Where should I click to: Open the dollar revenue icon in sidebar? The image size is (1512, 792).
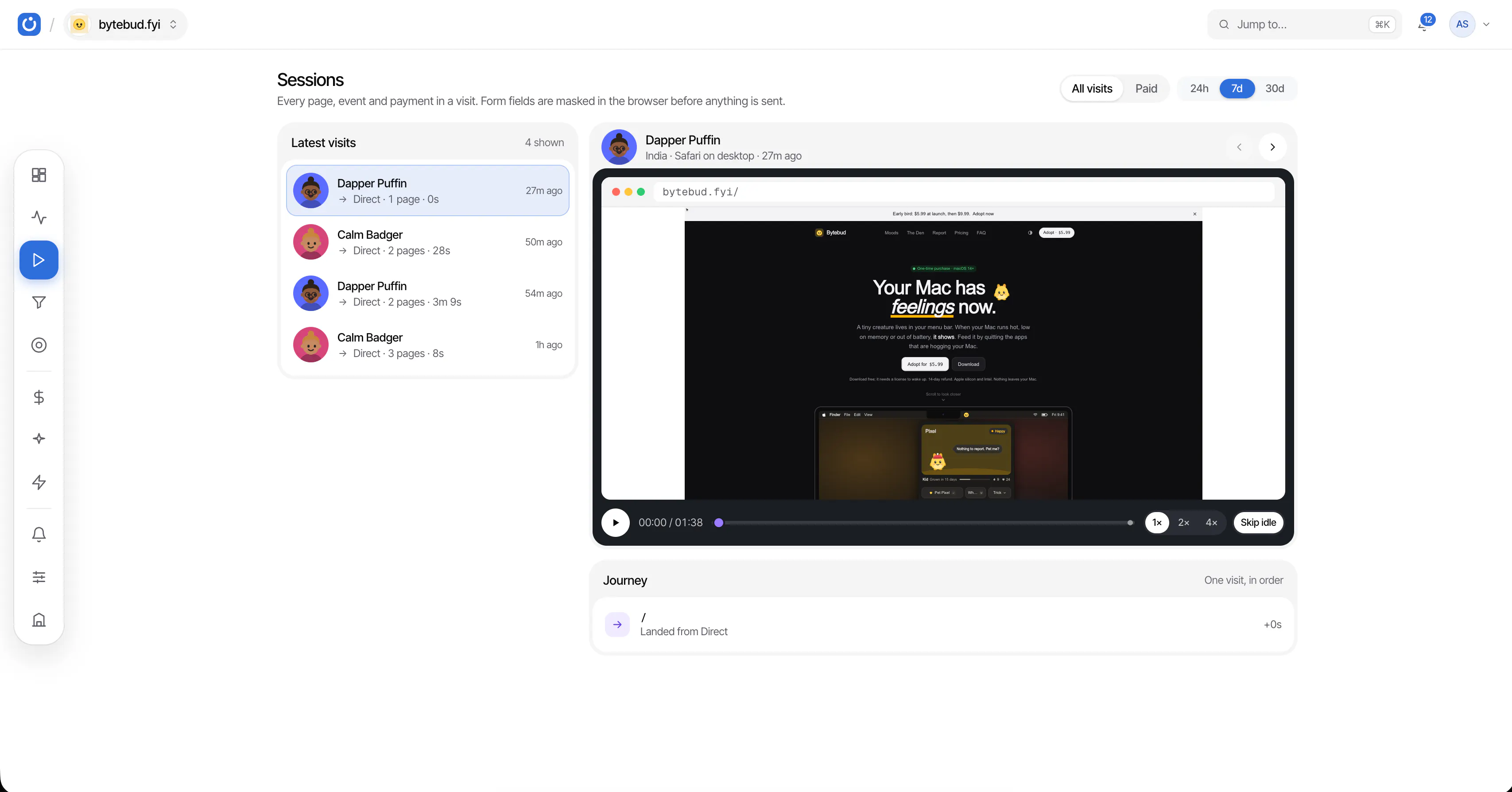[39, 397]
